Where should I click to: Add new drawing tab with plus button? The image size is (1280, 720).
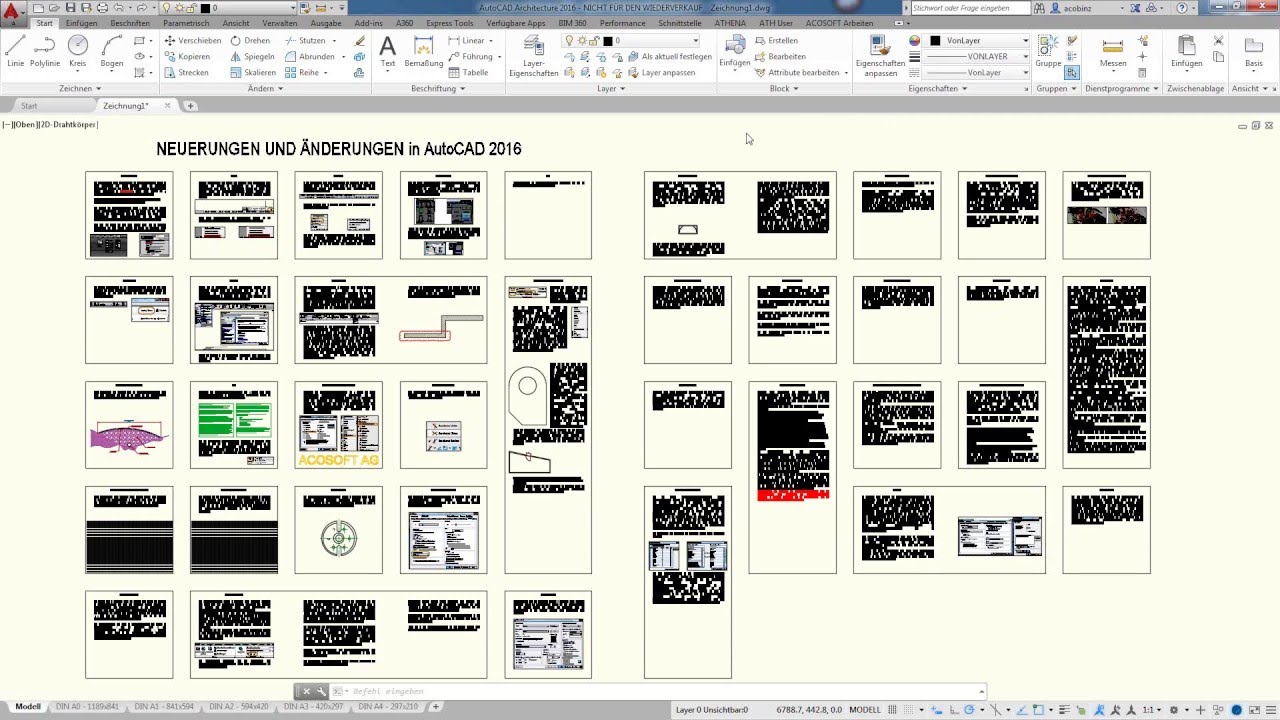[x=190, y=105]
